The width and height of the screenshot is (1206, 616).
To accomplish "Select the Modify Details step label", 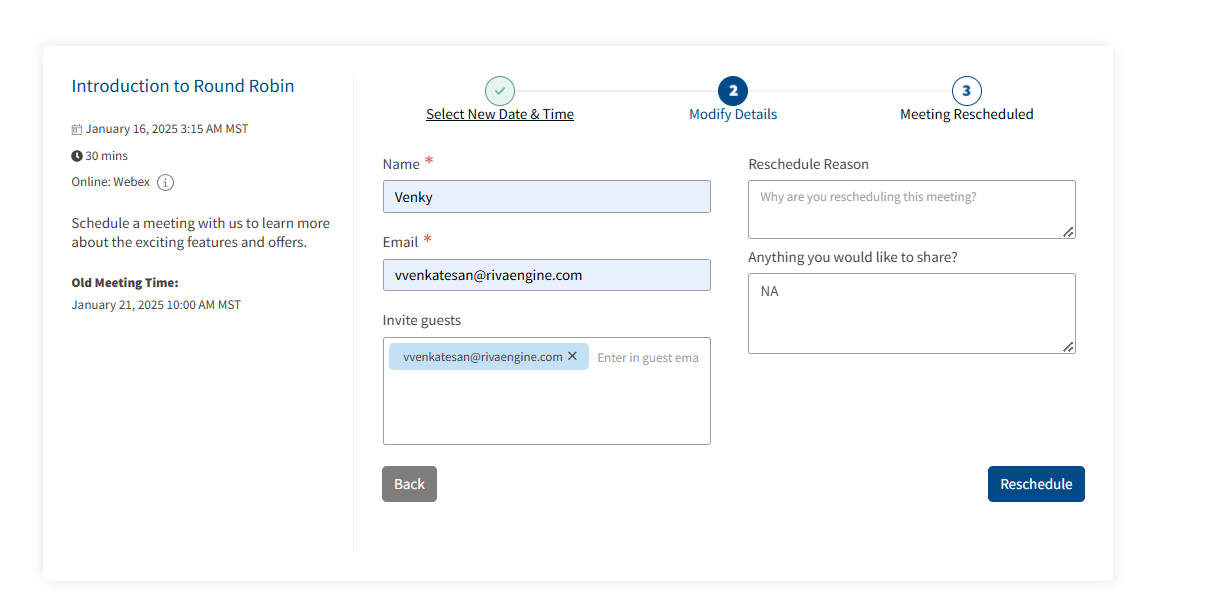I will [733, 114].
